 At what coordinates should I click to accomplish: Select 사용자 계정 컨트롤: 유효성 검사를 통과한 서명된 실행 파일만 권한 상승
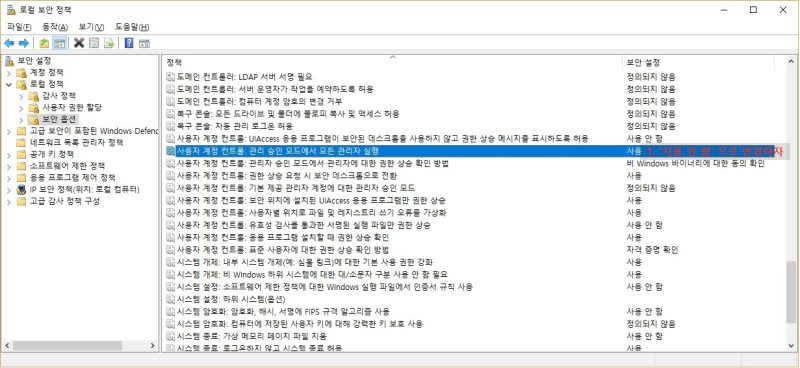[304, 225]
